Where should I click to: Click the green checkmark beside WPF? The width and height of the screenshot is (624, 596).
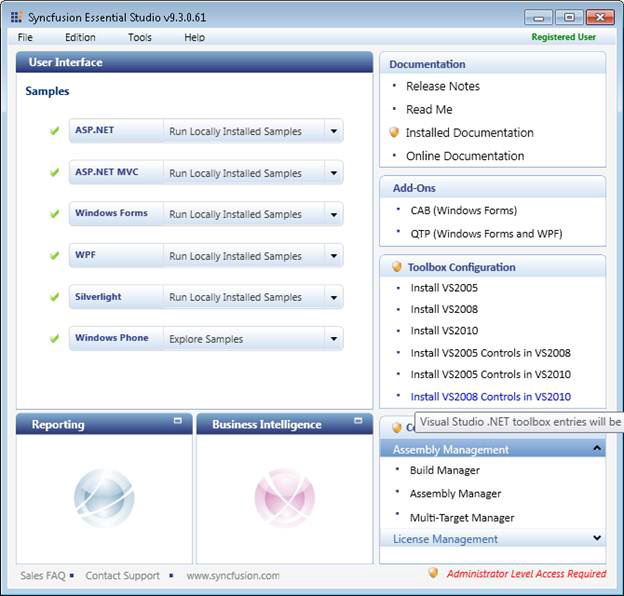click(x=55, y=255)
